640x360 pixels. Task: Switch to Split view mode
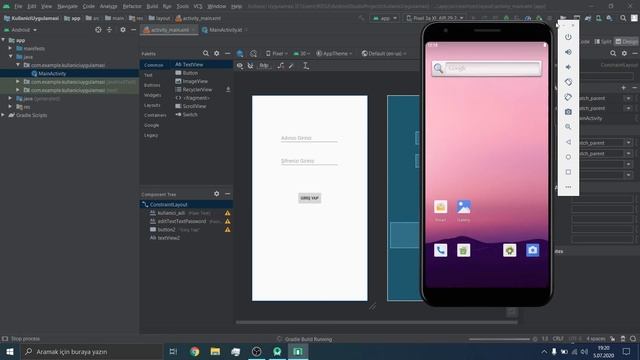click(x=603, y=41)
